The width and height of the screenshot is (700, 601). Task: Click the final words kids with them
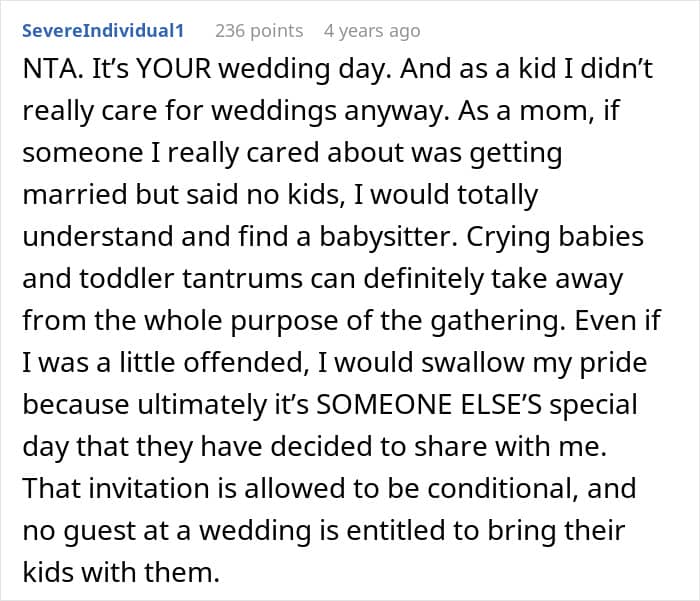(x=121, y=572)
